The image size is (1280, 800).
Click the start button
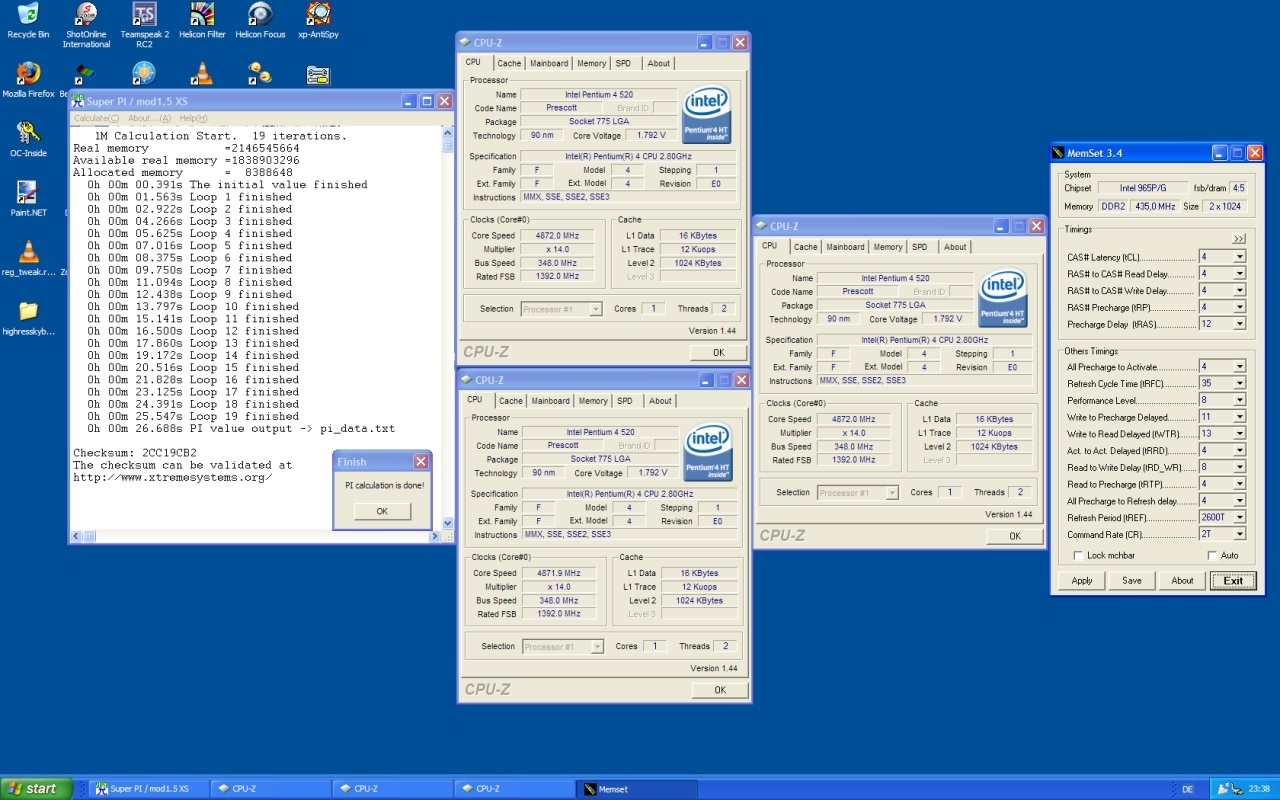pos(37,789)
